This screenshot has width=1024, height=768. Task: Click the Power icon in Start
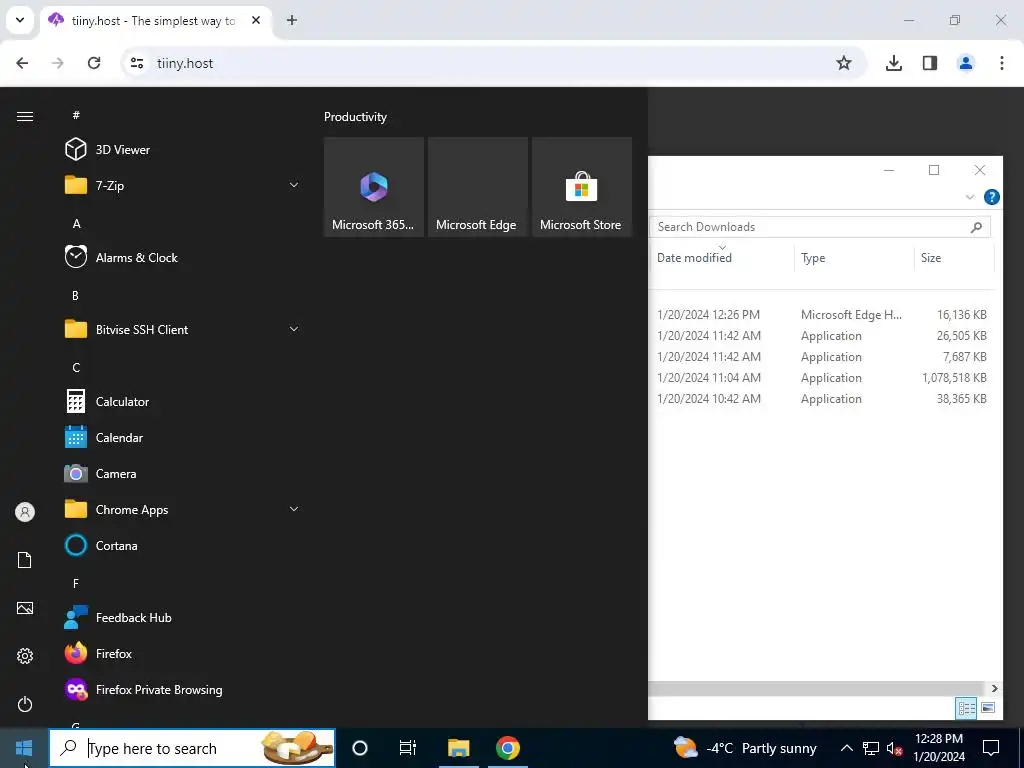click(25, 704)
